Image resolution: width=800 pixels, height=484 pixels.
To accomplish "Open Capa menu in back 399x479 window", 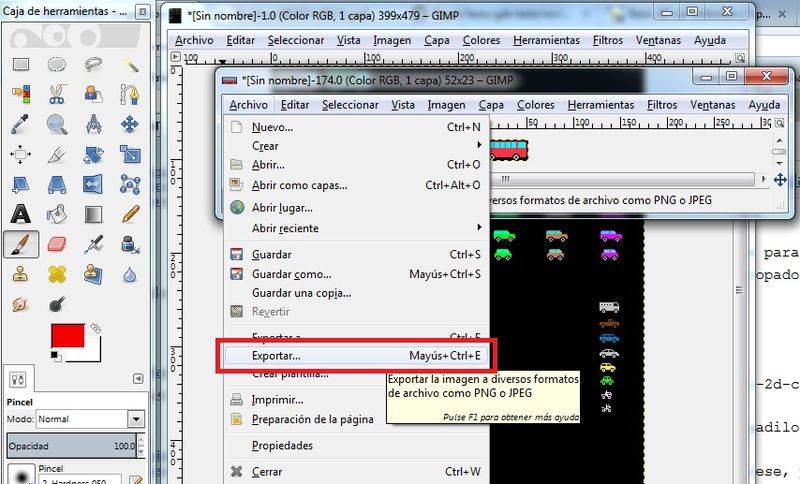I will [x=437, y=40].
